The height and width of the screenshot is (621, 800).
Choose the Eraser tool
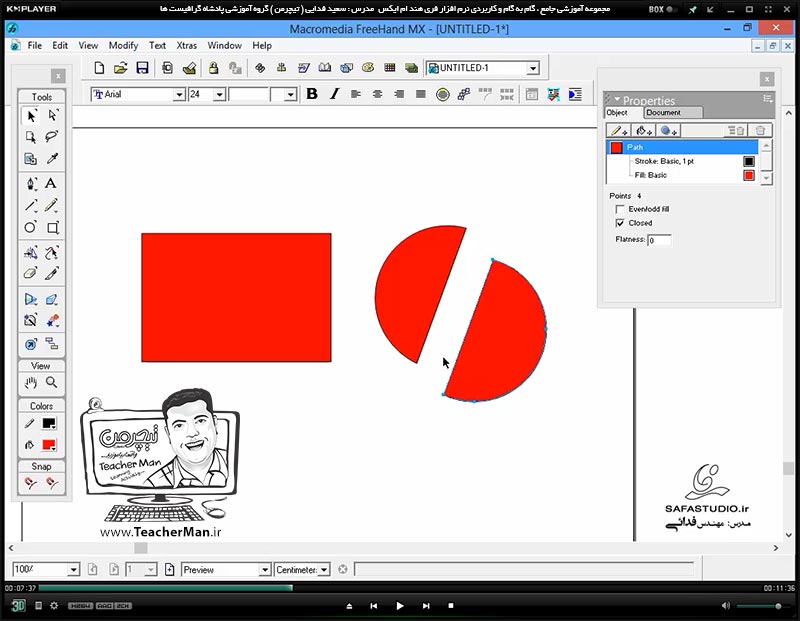pyautogui.click(x=31, y=274)
